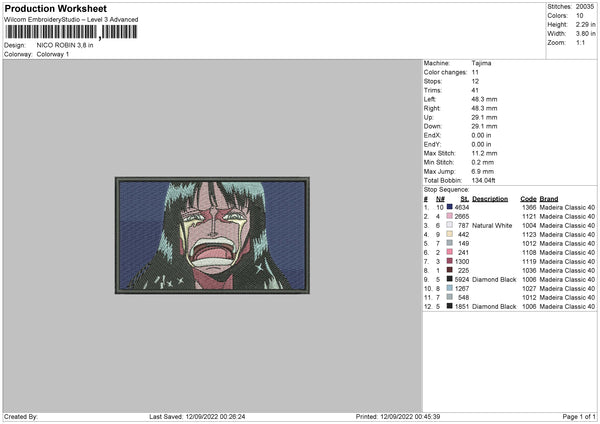This screenshot has height=424, width=600.
Task: Click the barcode under the worksheet title
Action: click(72, 32)
